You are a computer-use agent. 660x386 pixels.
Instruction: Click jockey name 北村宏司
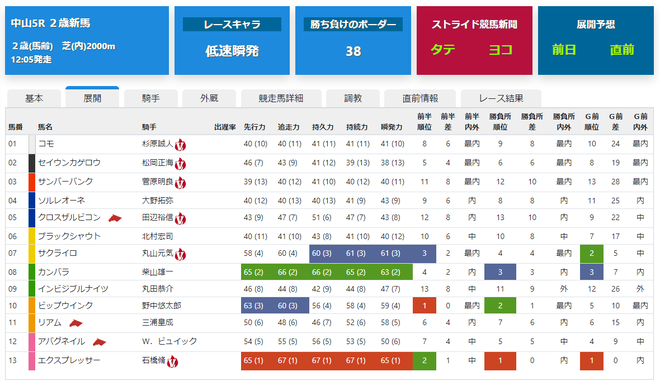pos(157,236)
